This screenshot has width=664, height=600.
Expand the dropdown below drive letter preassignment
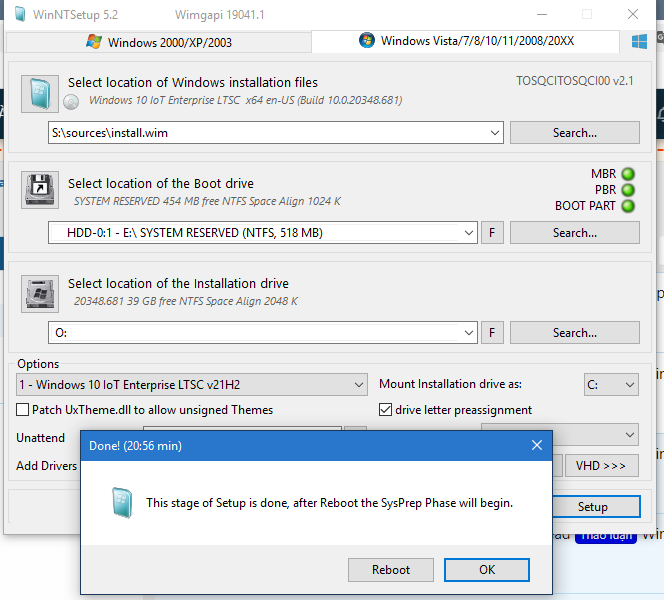(x=630, y=434)
